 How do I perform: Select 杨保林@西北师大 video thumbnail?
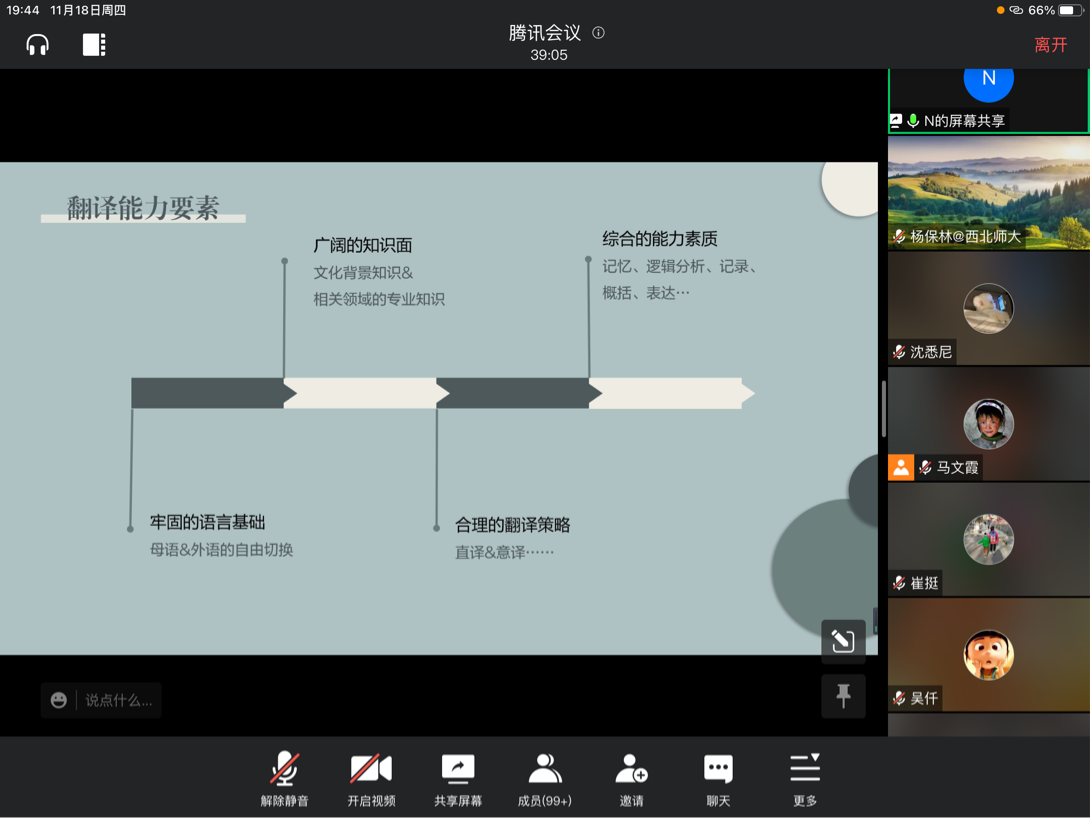coord(988,193)
